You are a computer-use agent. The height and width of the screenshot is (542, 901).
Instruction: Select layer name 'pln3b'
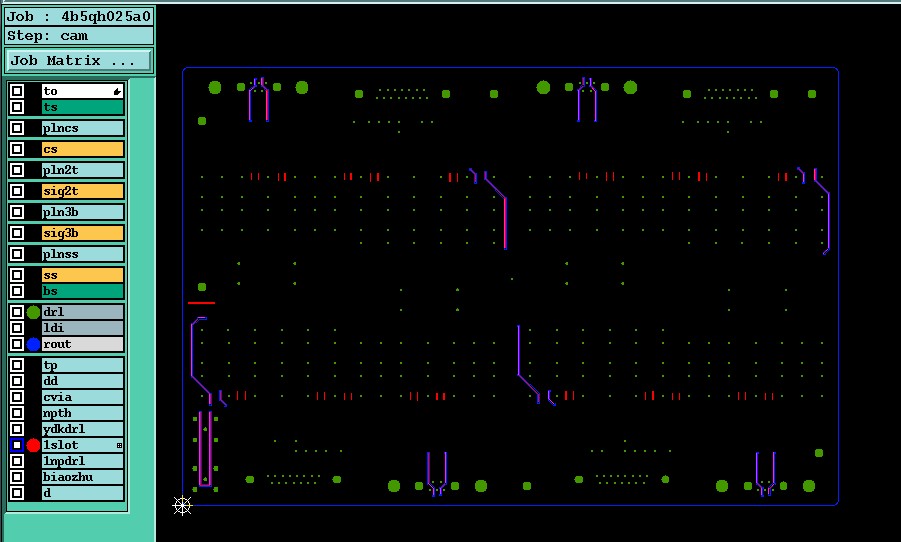tap(82, 212)
